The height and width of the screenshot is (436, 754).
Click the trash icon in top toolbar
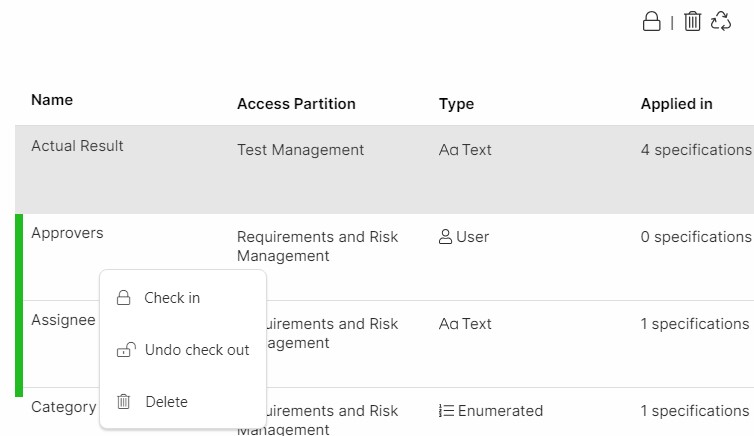tap(692, 22)
